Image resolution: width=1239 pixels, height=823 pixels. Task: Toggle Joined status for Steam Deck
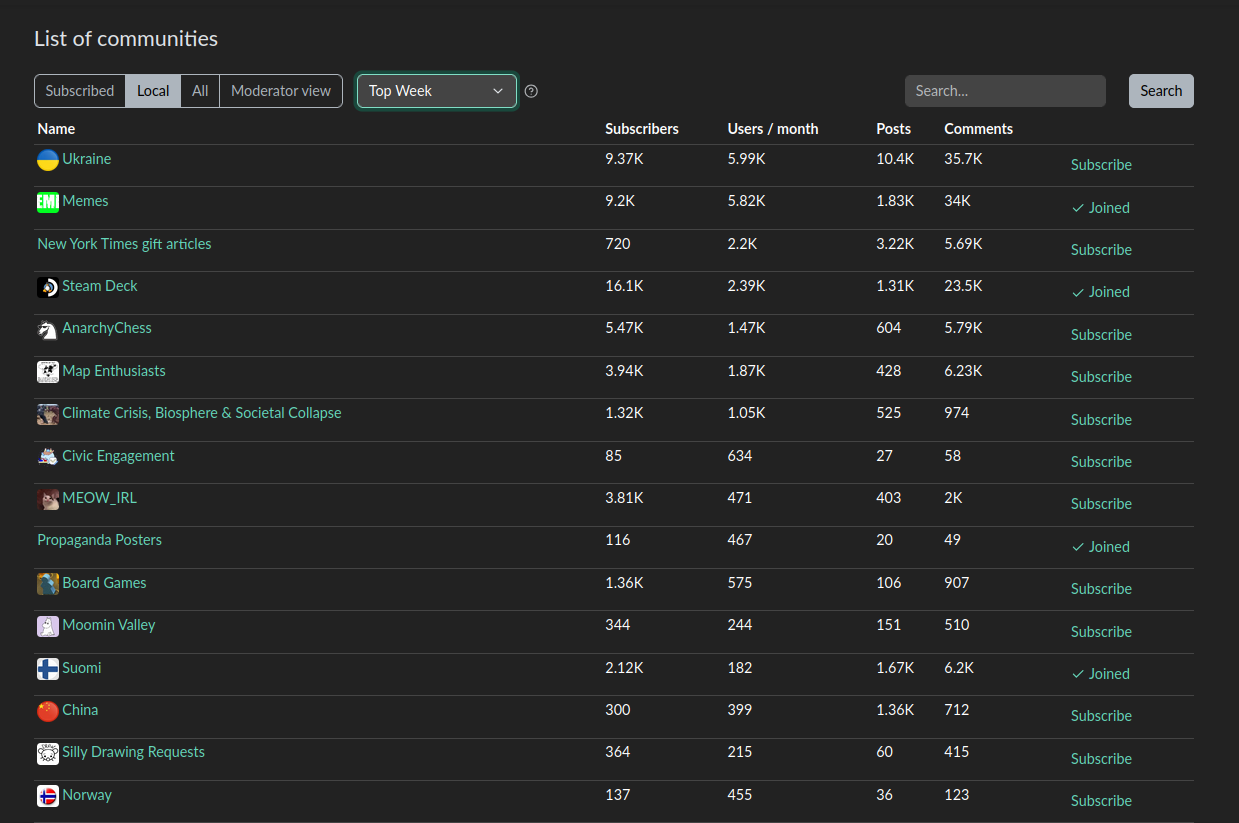[x=1100, y=292]
